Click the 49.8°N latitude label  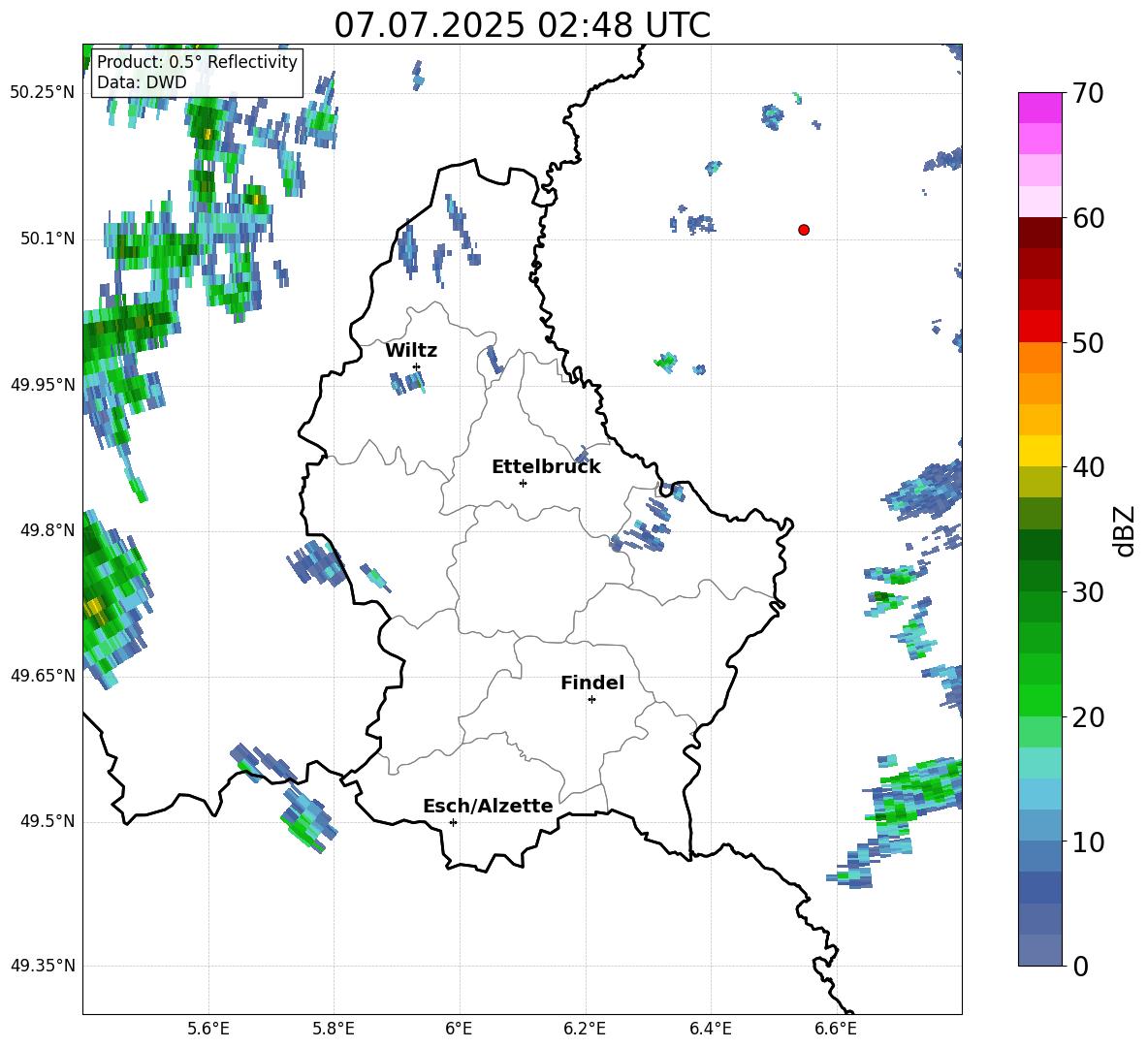click(47, 530)
